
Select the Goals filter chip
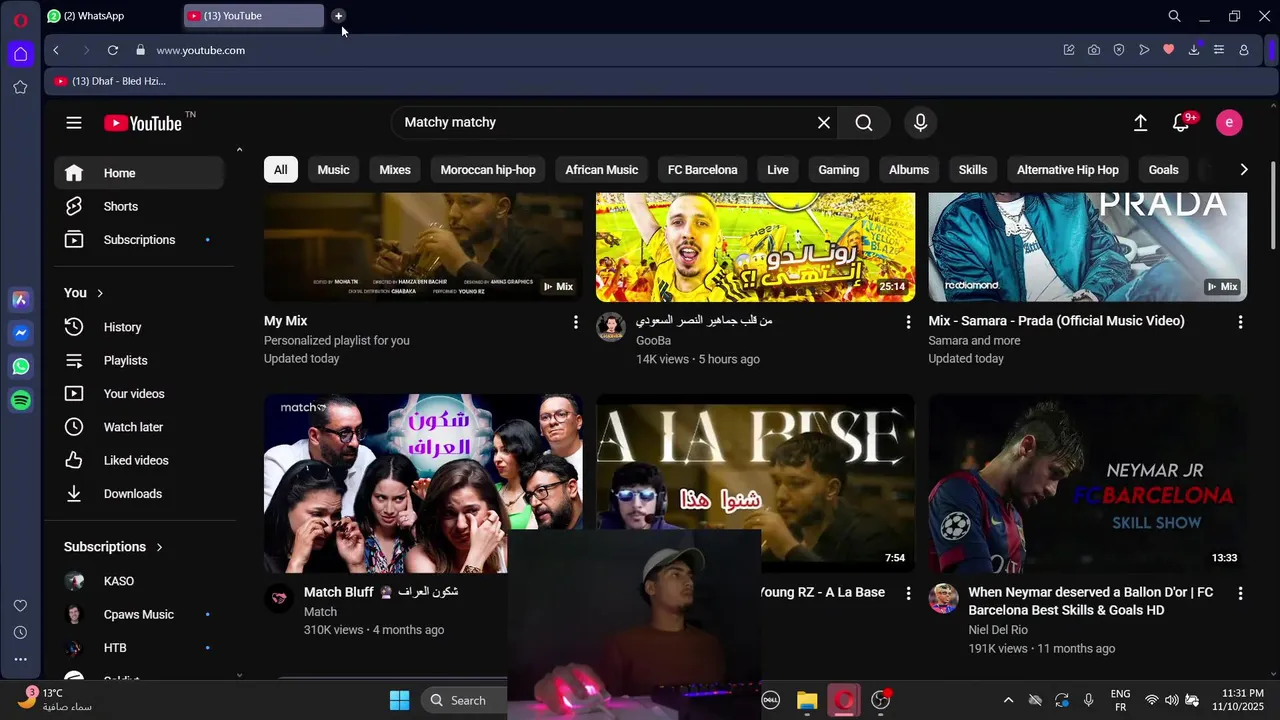point(1164,170)
